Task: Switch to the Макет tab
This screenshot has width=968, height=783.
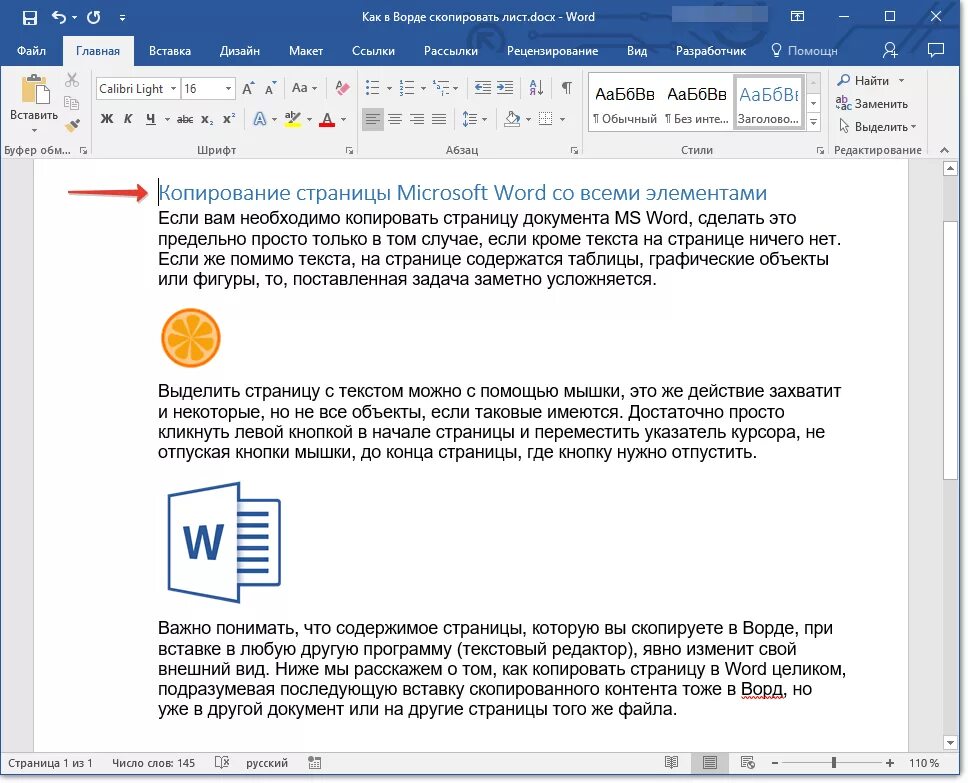Action: click(306, 51)
